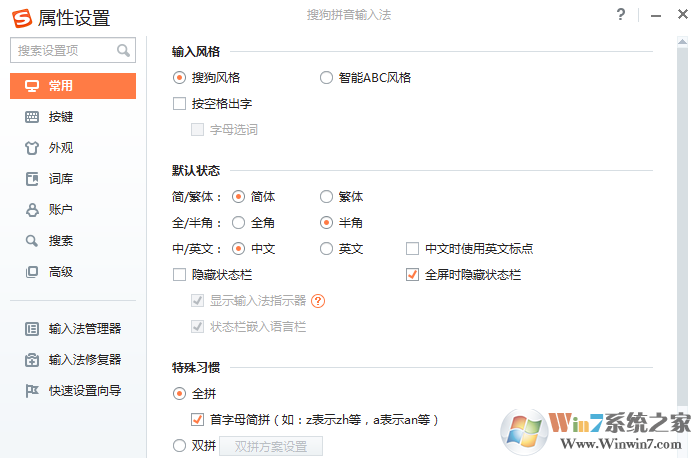Open the 输入法管理器 menu item
The width and height of the screenshot is (698, 458).
pos(84,329)
